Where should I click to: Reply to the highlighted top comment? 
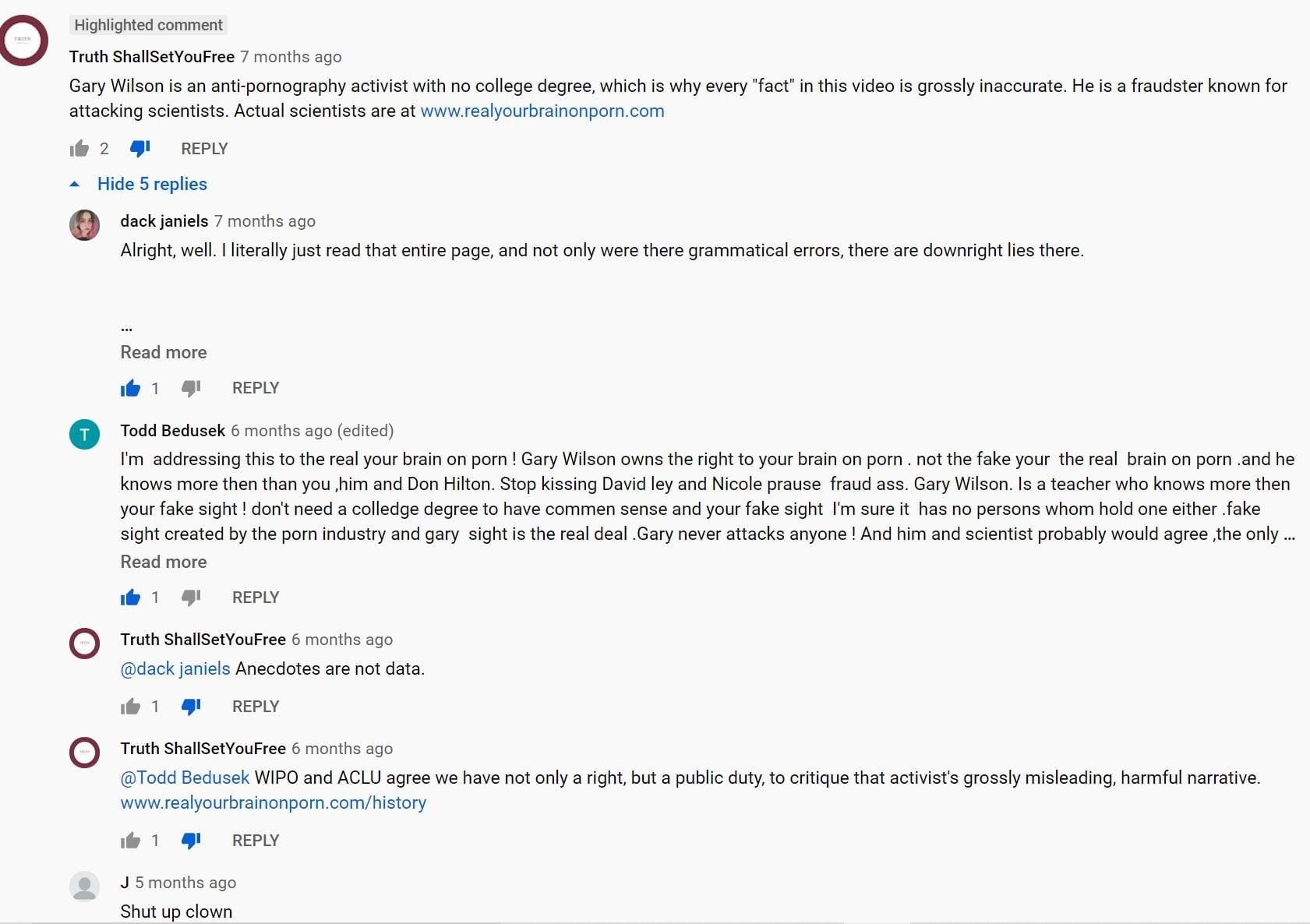click(x=204, y=149)
